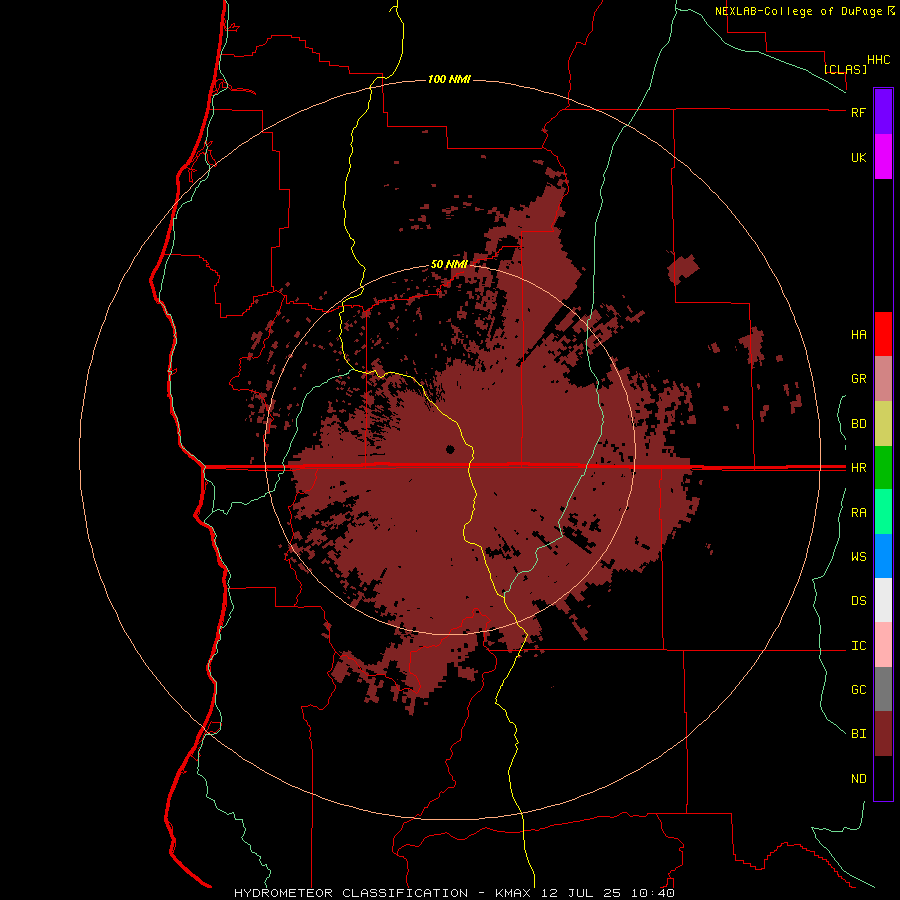Click the HHC product label
Image resolution: width=900 pixels, height=900 pixels.
pos(878,60)
